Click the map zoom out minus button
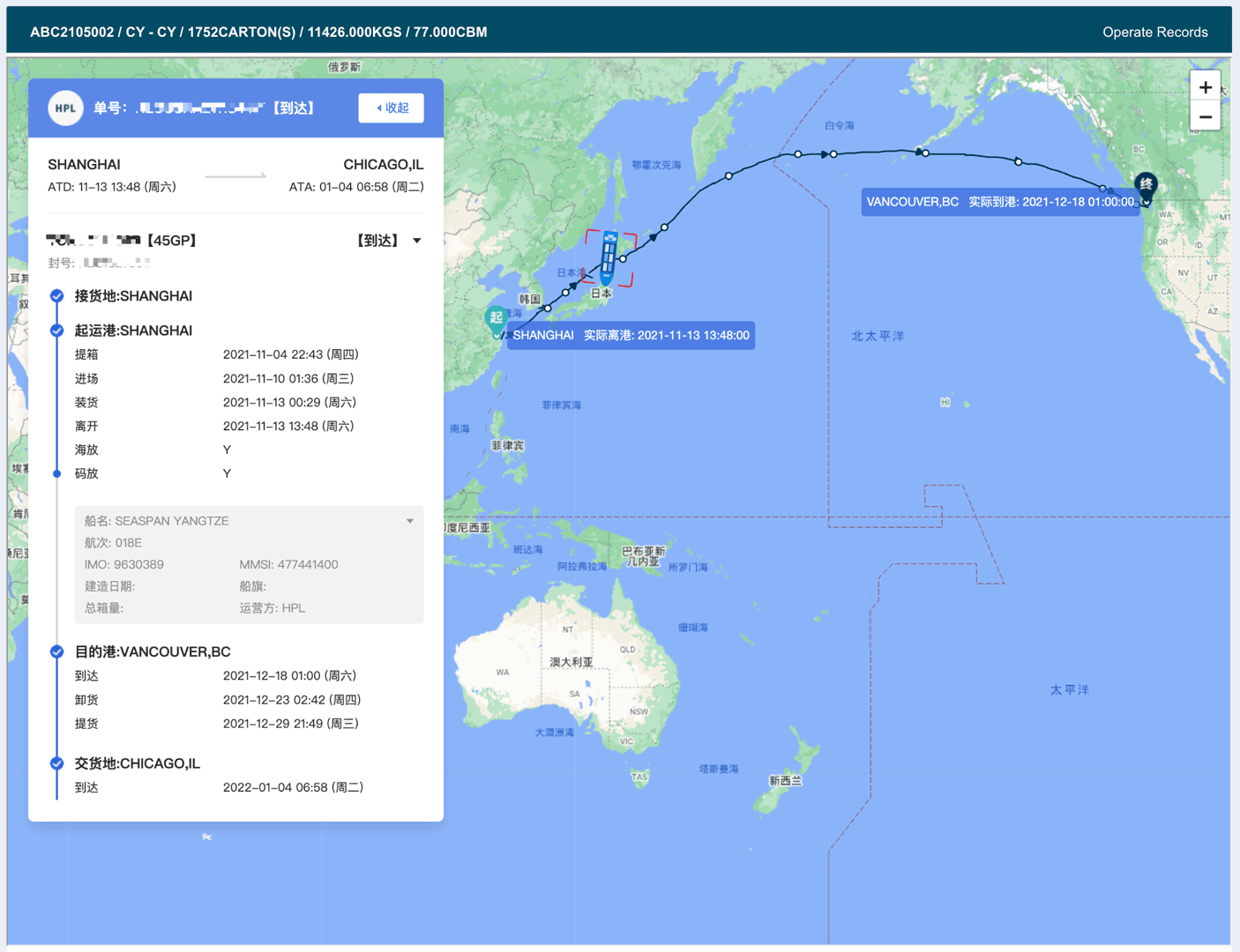 pos(1205,117)
